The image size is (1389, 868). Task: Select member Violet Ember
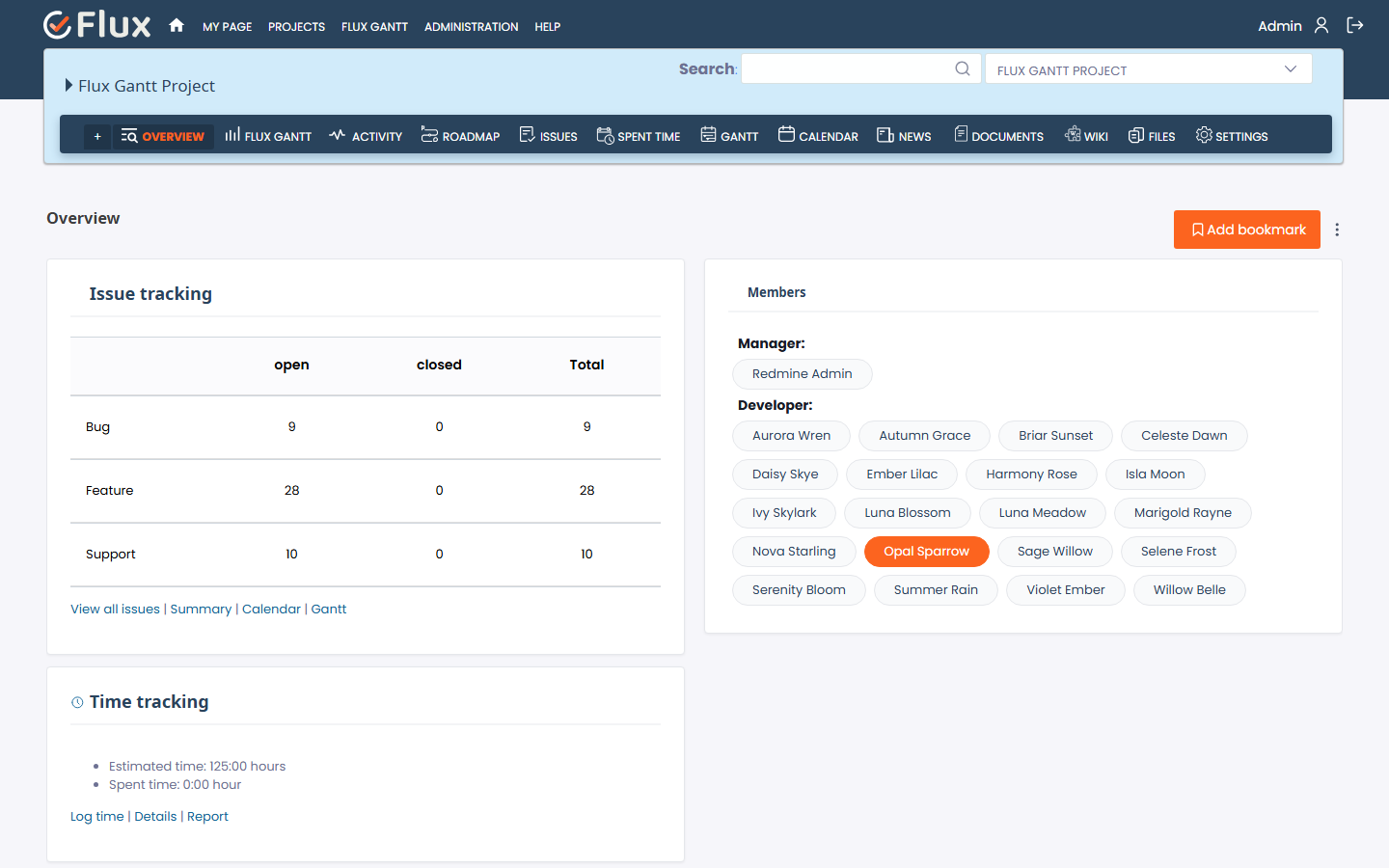(1066, 590)
